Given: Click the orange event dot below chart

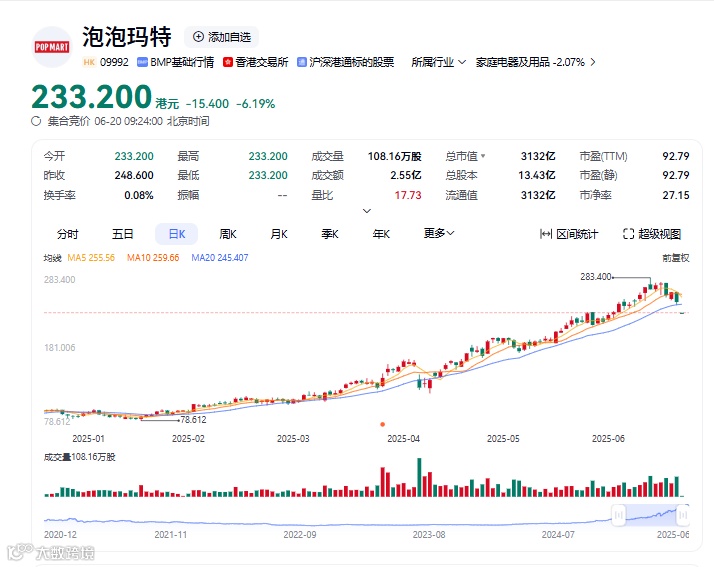Looking at the screenshot, I should pos(382,424).
